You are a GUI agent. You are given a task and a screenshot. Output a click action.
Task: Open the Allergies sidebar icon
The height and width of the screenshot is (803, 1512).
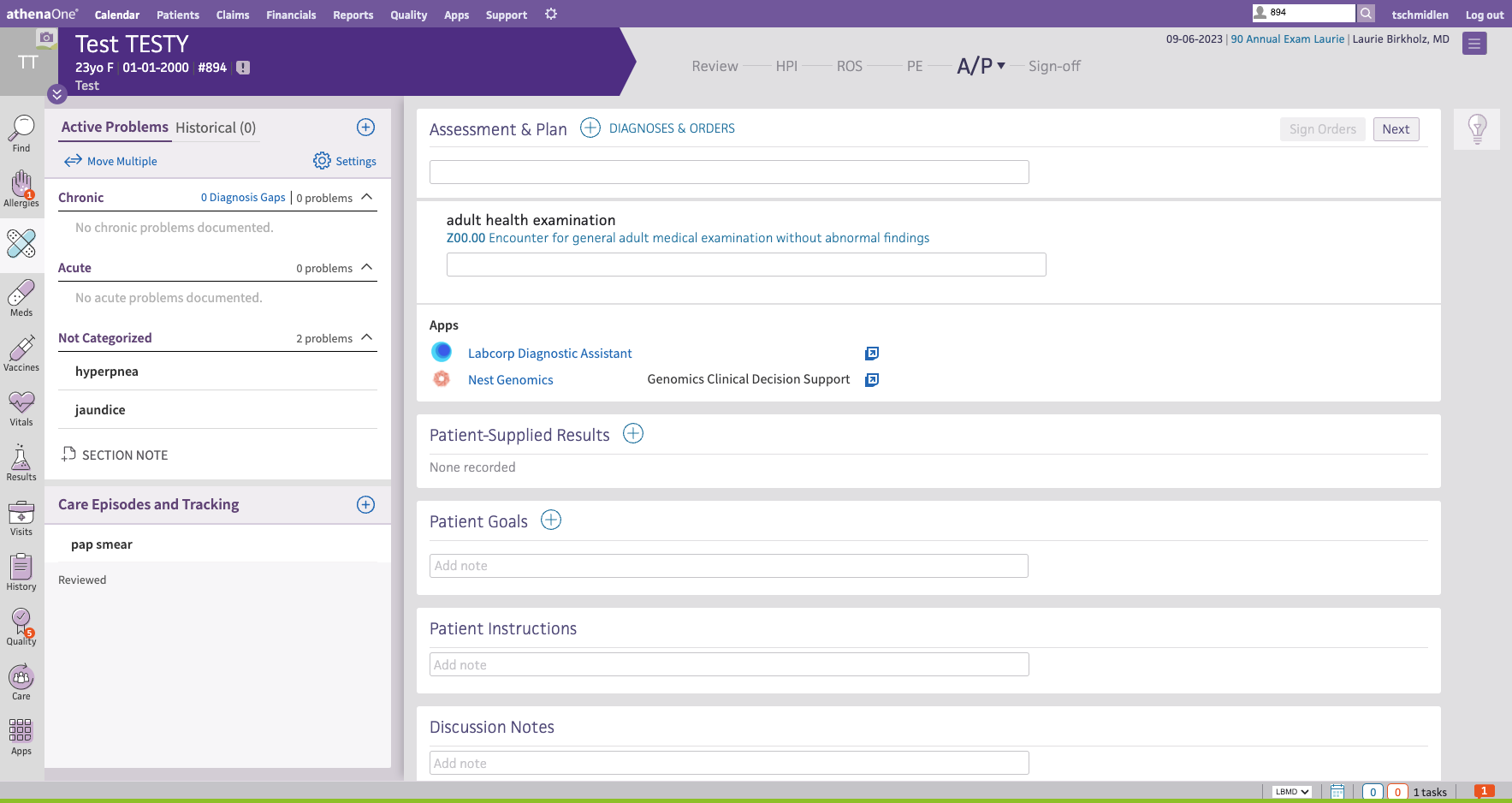tap(21, 187)
